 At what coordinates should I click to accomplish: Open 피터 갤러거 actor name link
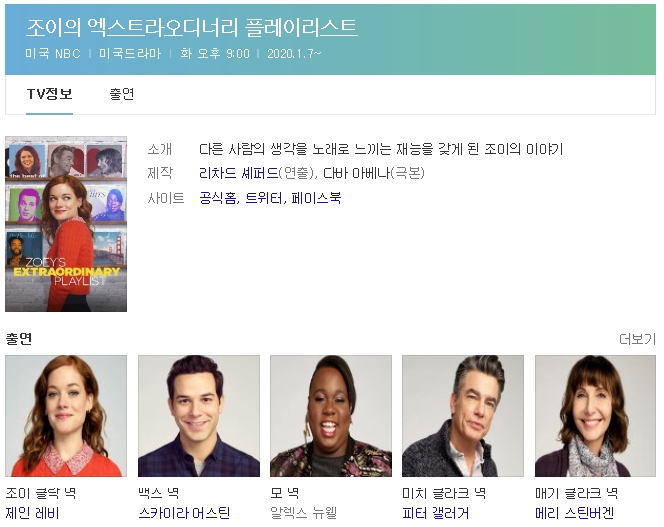coord(435,513)
